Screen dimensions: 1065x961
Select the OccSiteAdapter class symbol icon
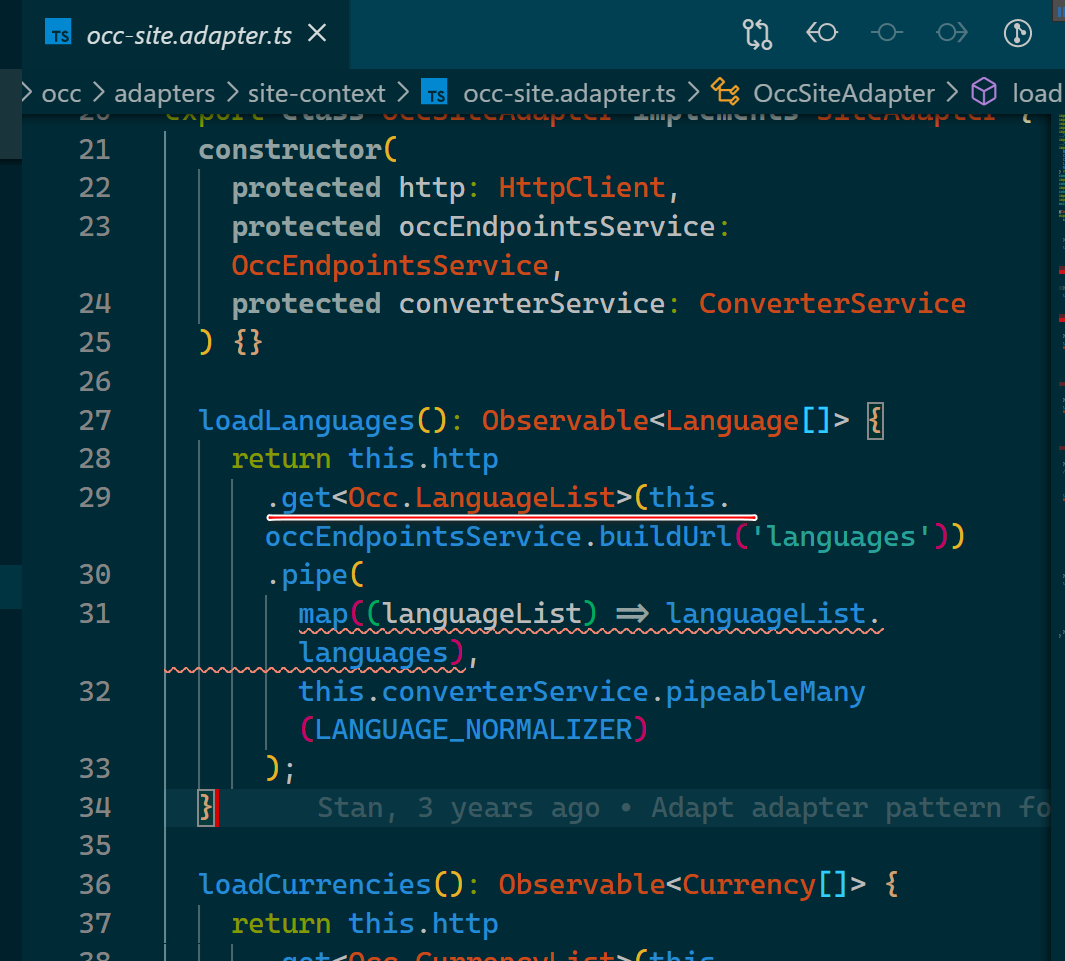pyautogui.click(x=726, y=92)
